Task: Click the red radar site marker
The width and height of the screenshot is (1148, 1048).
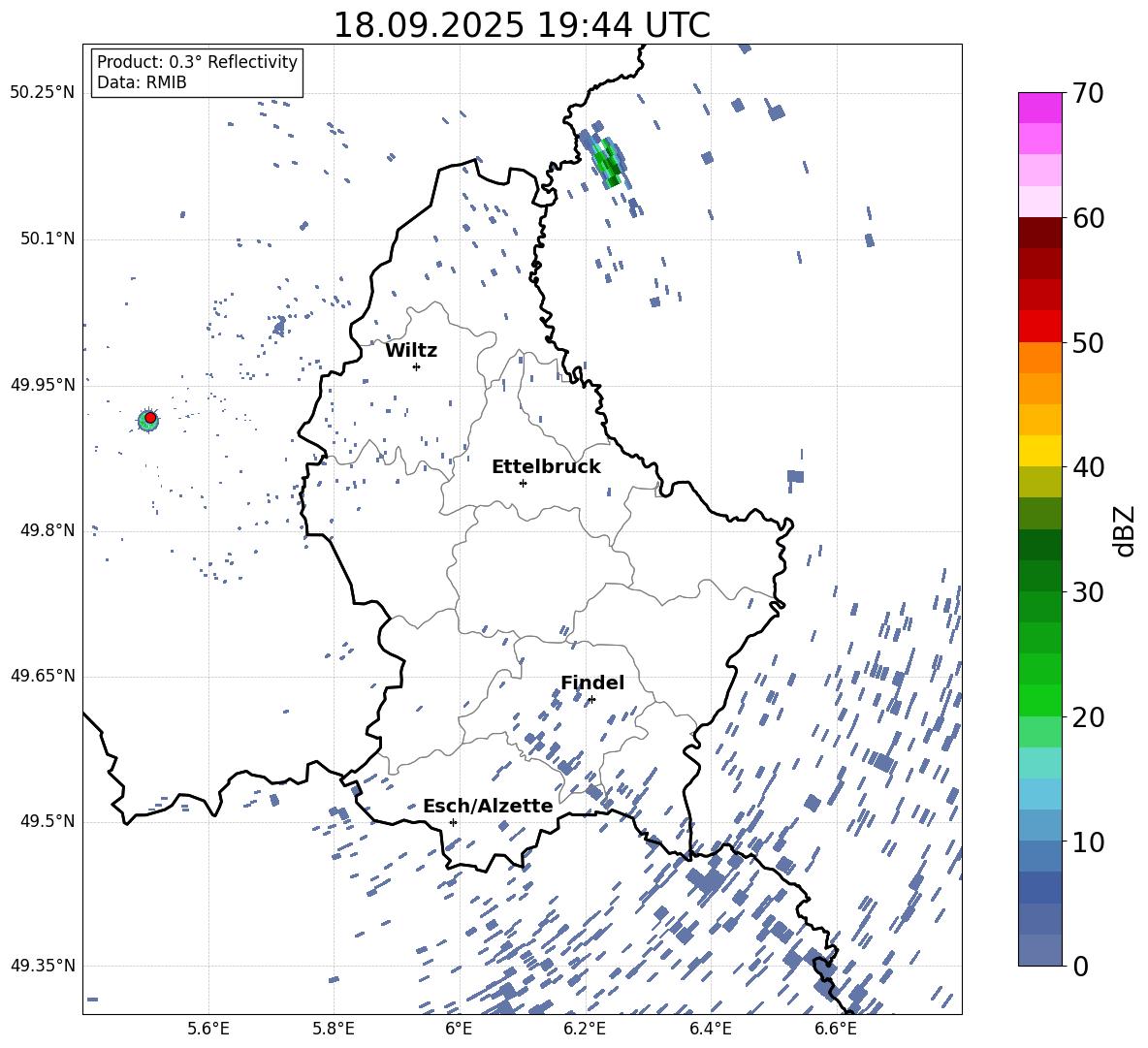Action: pos(150,418)
